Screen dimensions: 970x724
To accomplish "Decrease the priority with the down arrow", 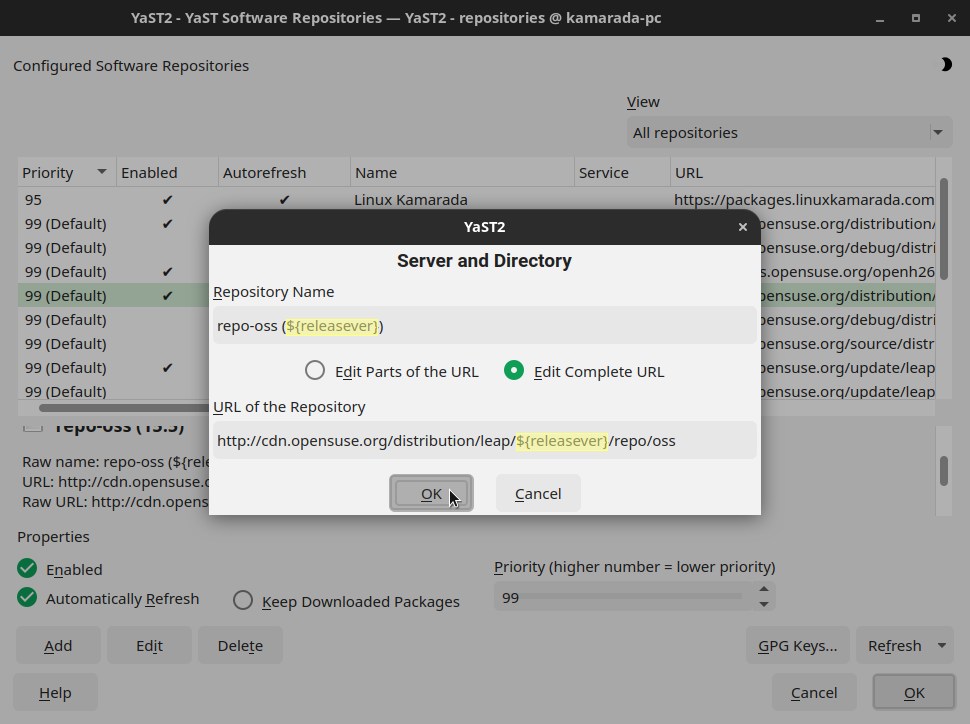I will 764,604.
